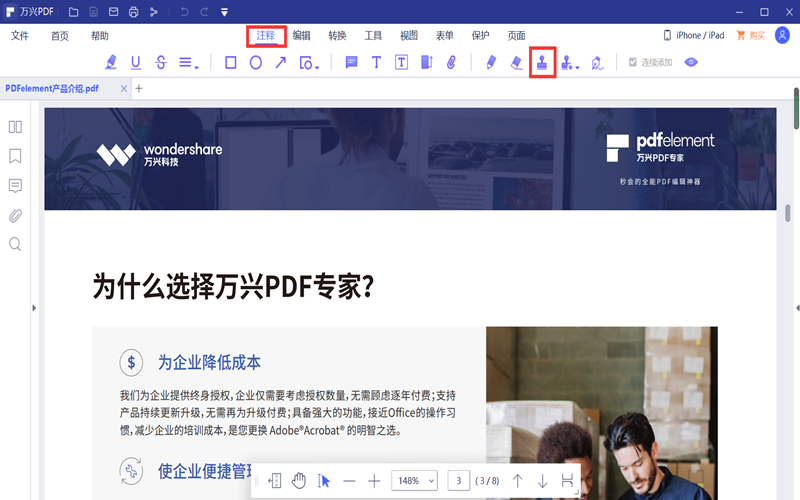Toggle the 连续添加 checkbox
The width and height of the screenshot is (800, 500).
632,62
